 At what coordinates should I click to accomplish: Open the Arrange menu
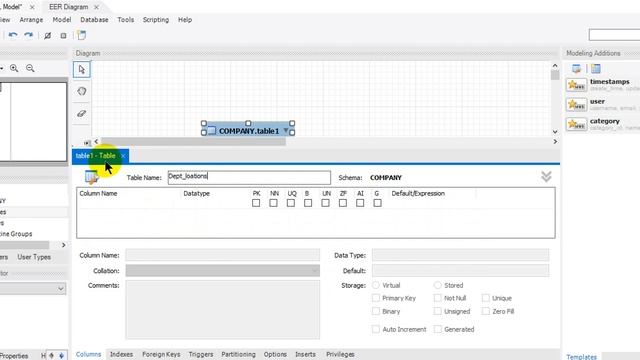31,20
